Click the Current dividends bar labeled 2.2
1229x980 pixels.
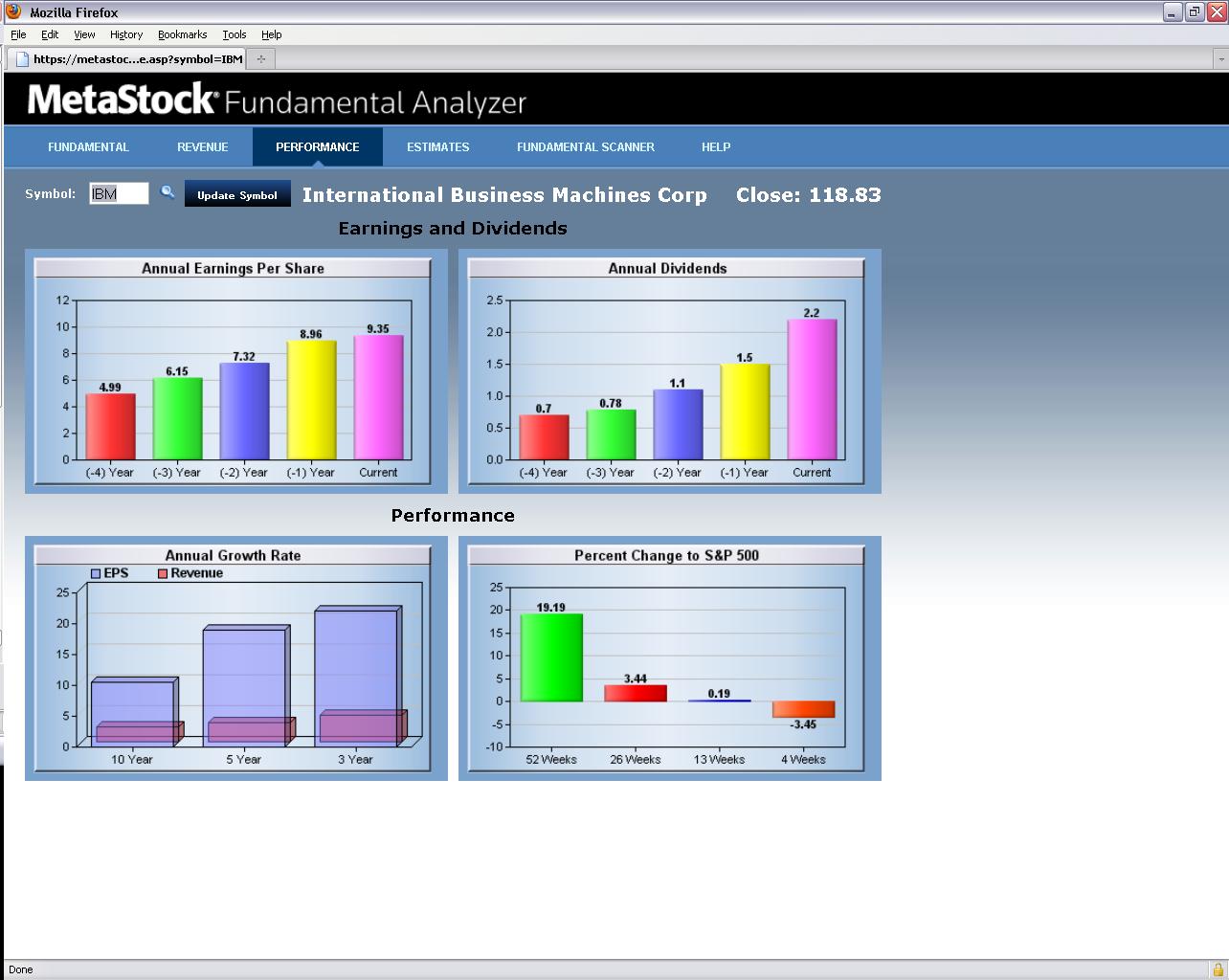tap(812, 390)
